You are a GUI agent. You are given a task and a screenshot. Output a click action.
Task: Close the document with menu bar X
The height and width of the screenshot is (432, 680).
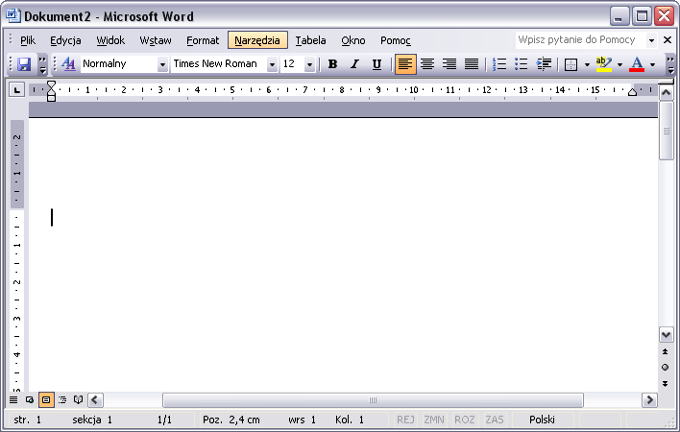click(x=667, y=40)
